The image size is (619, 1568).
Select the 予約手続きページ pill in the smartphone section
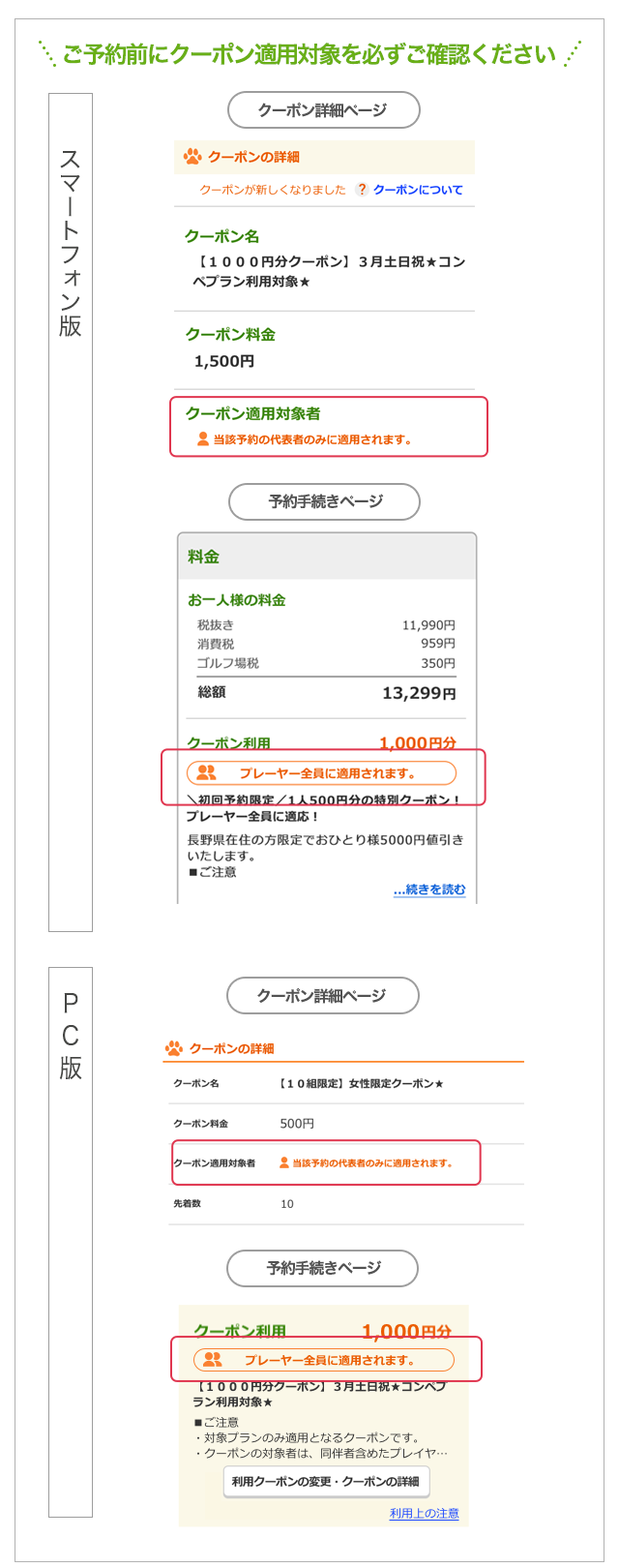(325, 501)
